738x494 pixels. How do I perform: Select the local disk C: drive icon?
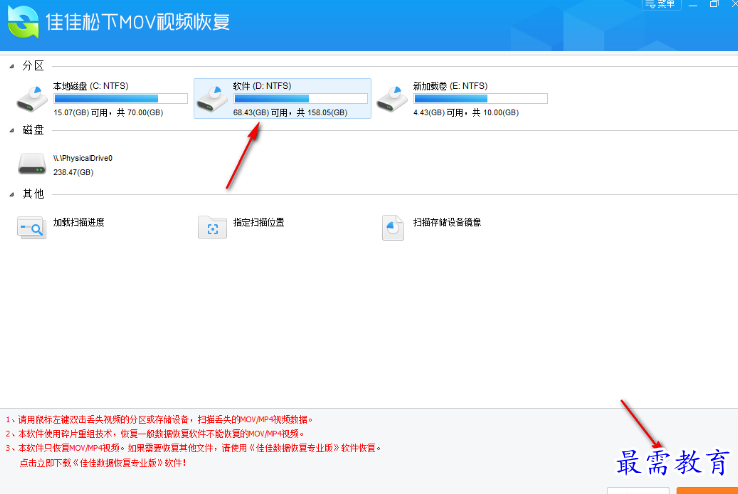(32, 99)
